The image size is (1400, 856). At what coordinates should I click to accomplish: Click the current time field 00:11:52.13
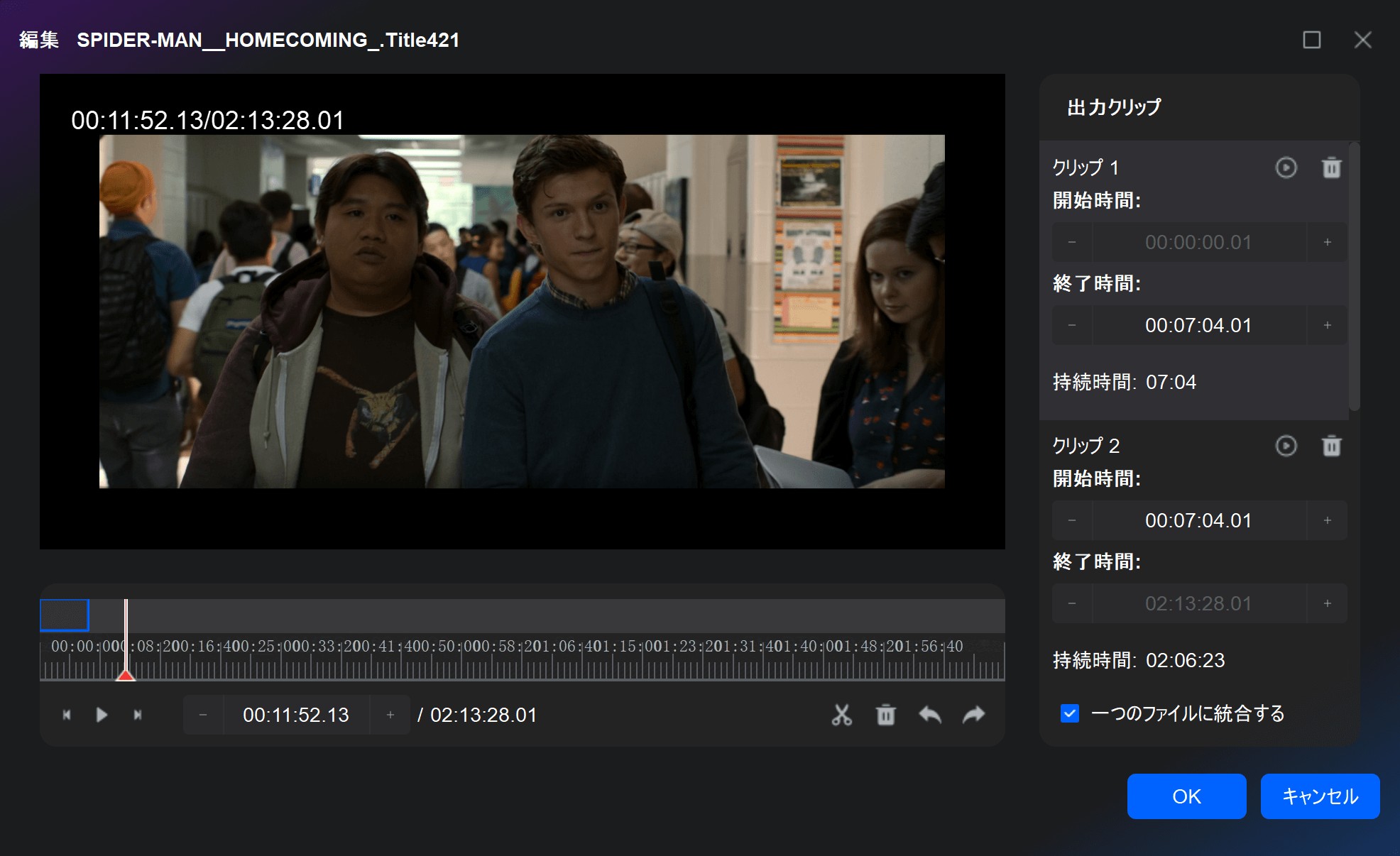[x=296, y=715]
